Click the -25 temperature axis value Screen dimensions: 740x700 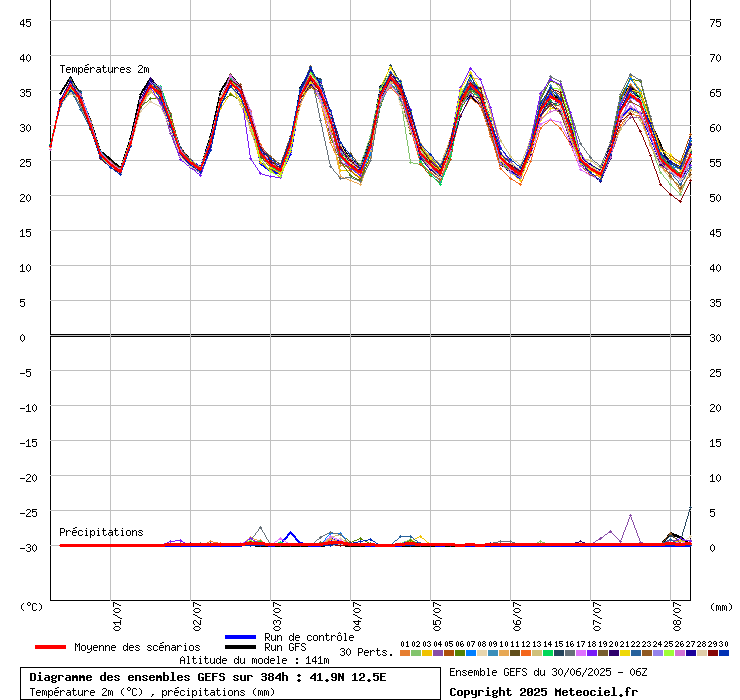click(28, 513)
